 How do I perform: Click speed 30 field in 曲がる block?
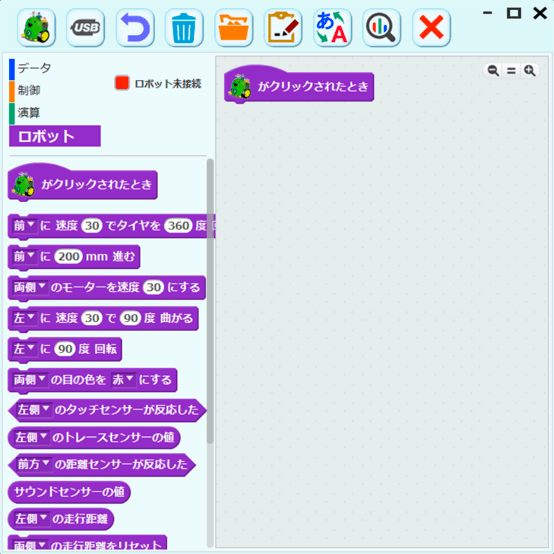92,318
